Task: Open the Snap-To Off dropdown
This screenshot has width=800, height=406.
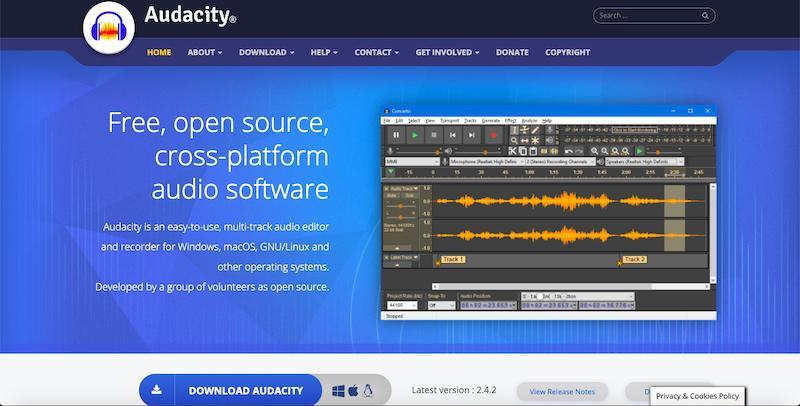Action: point(441,306)
